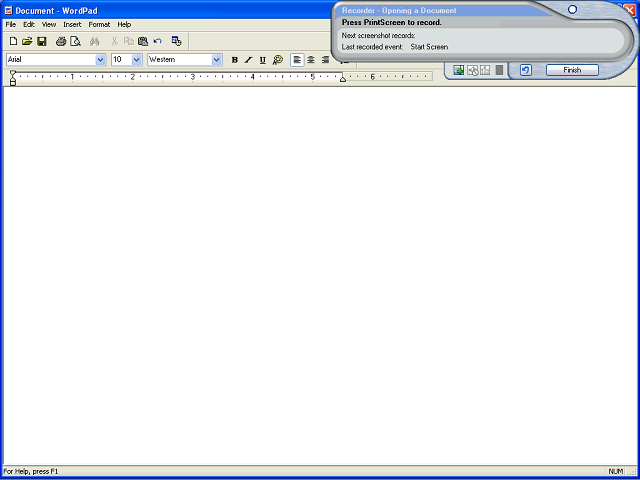This screenshot has width=640, height=480.
Task: Click the Recorder add screenshot icon
Action: [x=459, y=70]
